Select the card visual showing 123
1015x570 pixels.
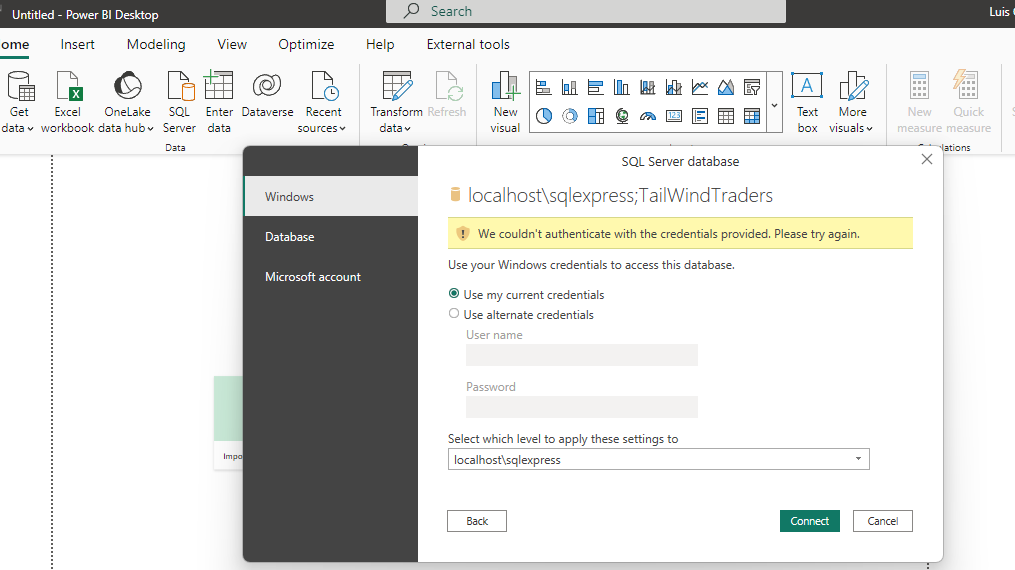[x=674, y=116]
